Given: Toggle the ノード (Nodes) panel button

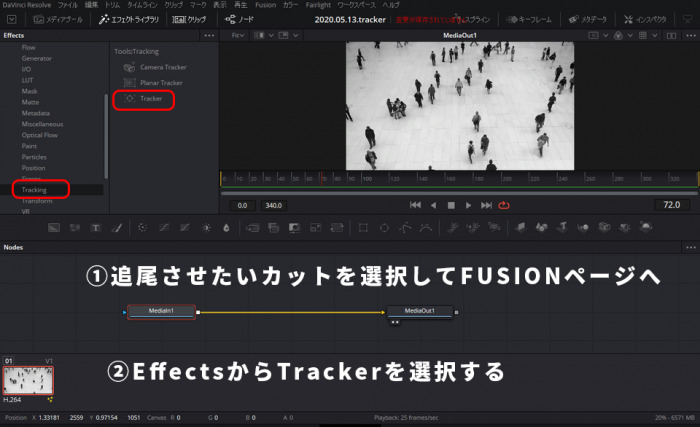Looking at the screenshot, I should pyautogui.click(x=239, y=19).
